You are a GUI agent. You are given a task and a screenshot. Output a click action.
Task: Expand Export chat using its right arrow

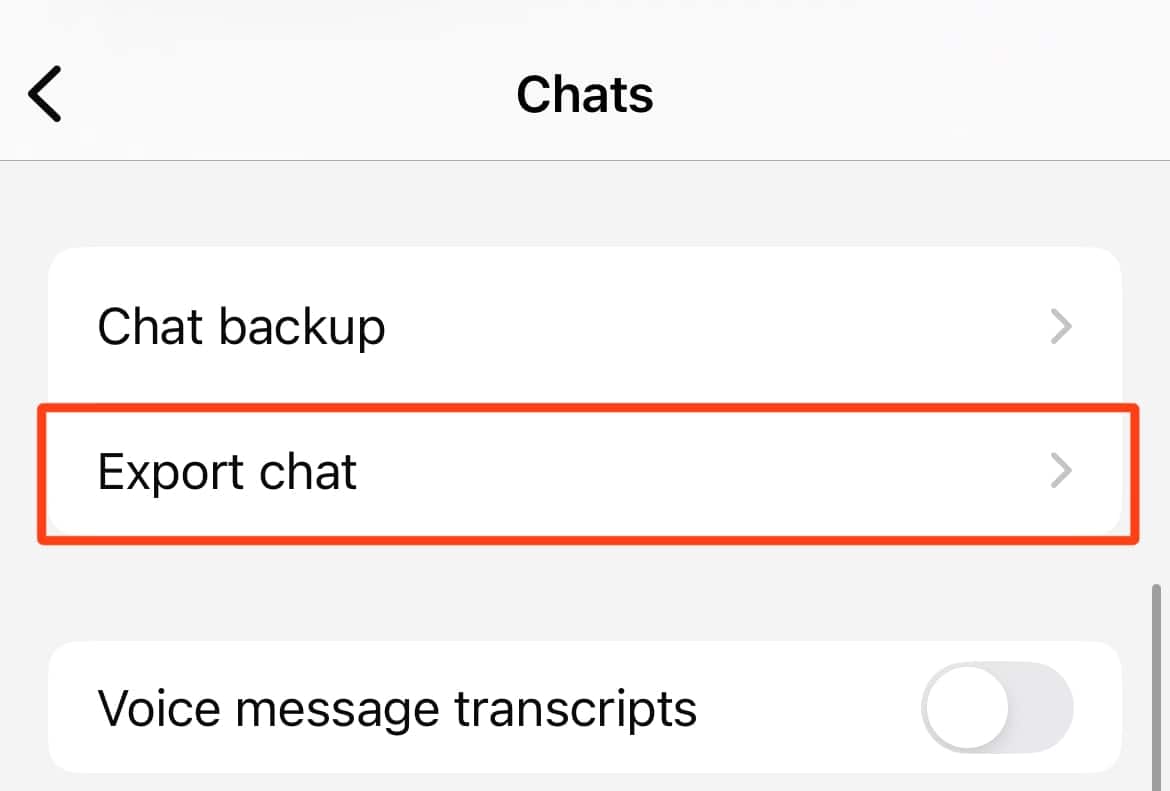1061,471
